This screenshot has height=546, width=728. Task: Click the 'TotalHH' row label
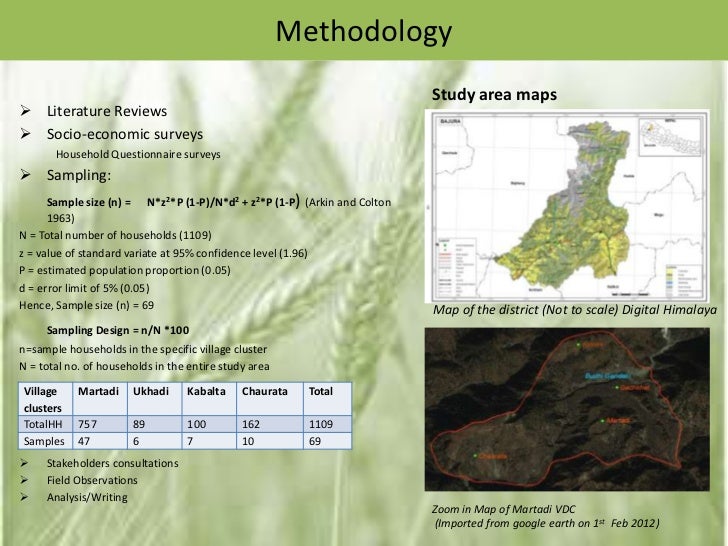(x=45, y=424)
